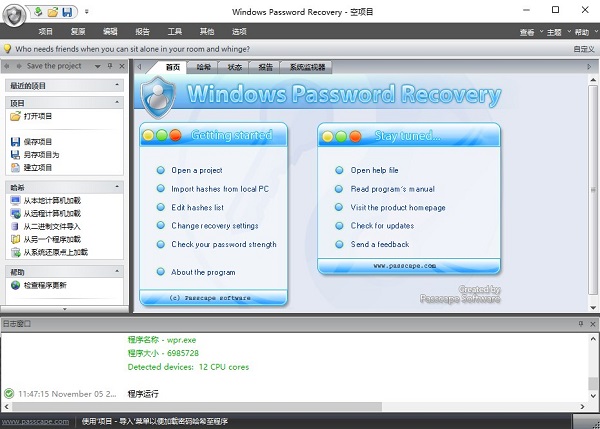The image size is (600, 429).
Task: Click green import arrow in quick access toolbar
Action: click(x=38, y=12)
